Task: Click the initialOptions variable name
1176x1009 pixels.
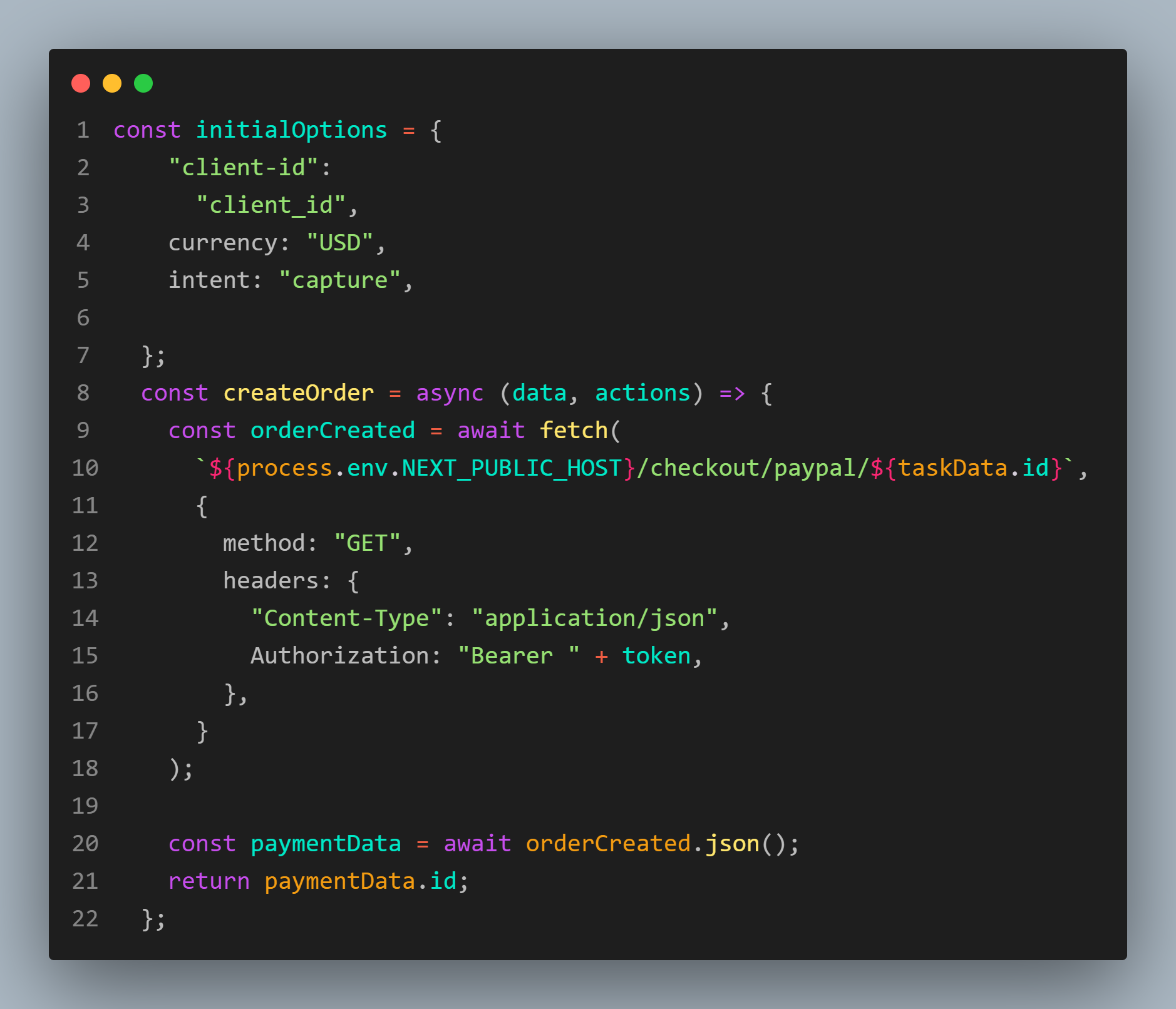Action: coord(292,130)
